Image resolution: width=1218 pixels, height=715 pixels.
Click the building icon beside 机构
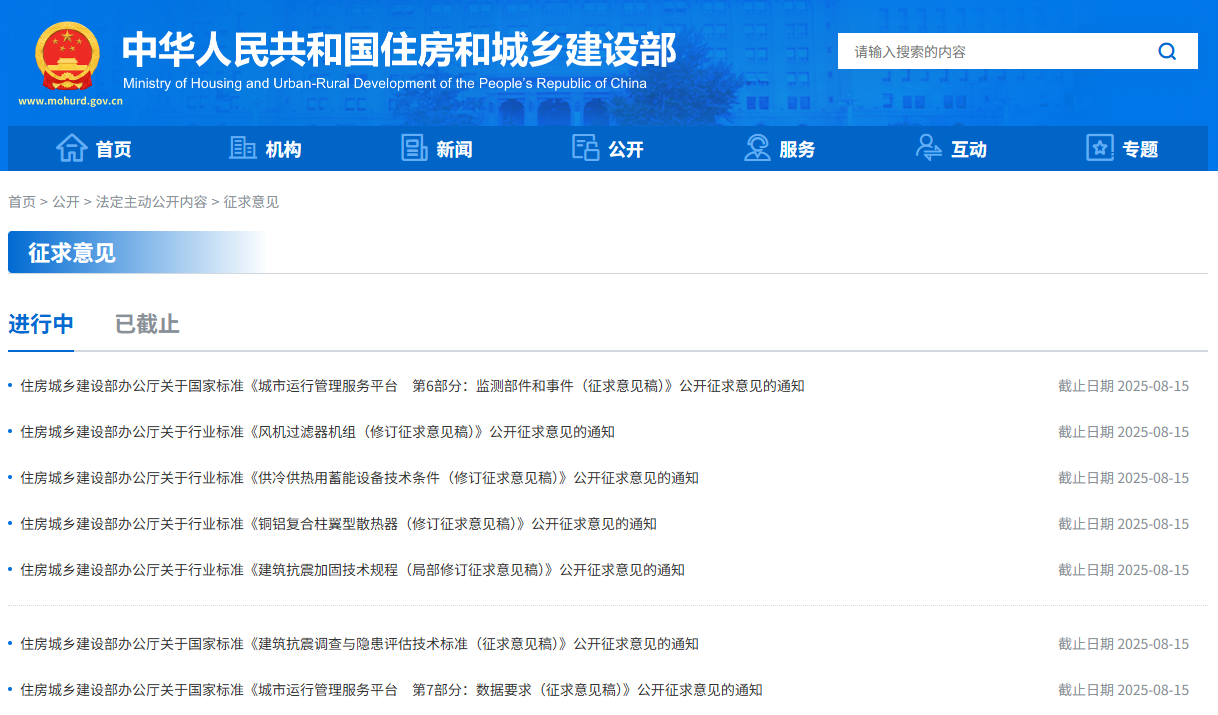(243, 148)
